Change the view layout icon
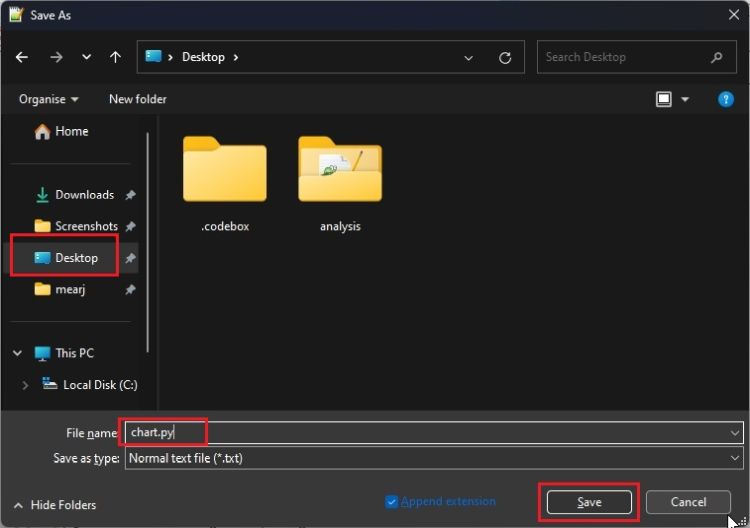The image size is (750, 528). 663,99
